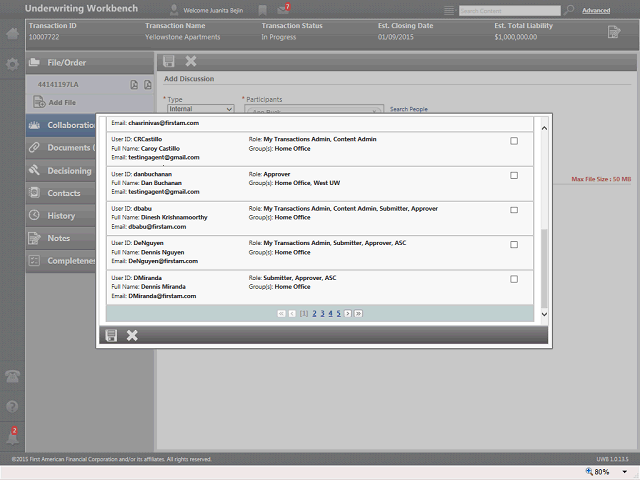Open the zoom level dropdown arrow
The image size is (640, 480).
624,472
